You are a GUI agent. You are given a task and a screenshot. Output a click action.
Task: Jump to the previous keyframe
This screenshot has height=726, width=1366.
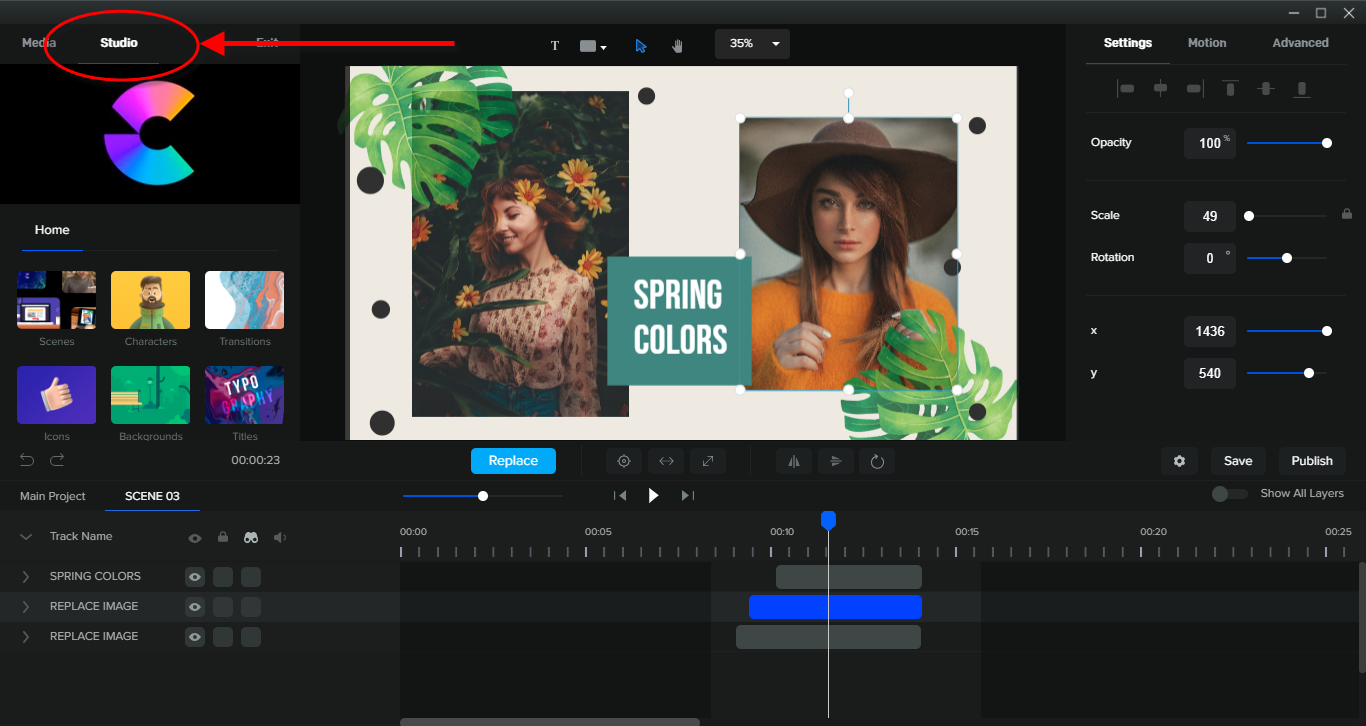pyautogui.click(x=620, y=495)
